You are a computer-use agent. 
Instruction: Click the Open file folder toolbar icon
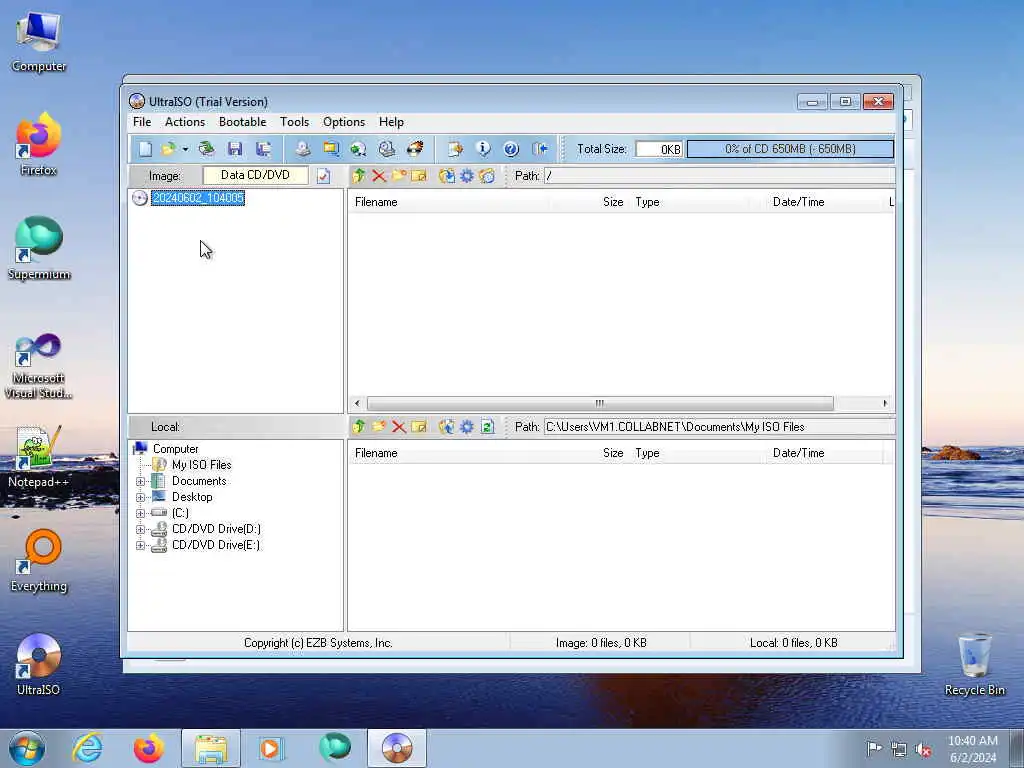pos(168,149)
